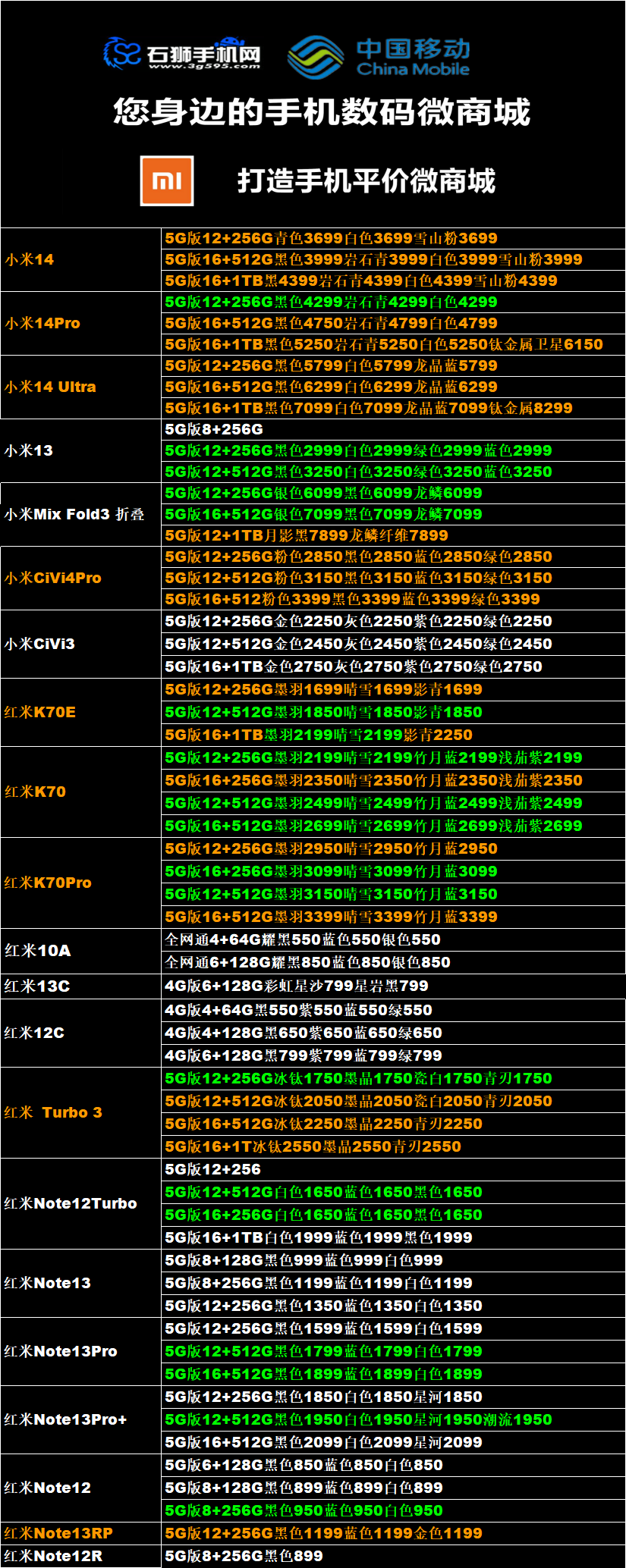Select the 小米CiVi4Pro model cell
Viewport: 626px width, 1568px height.
pyautogui.click(x=81, y=578)
